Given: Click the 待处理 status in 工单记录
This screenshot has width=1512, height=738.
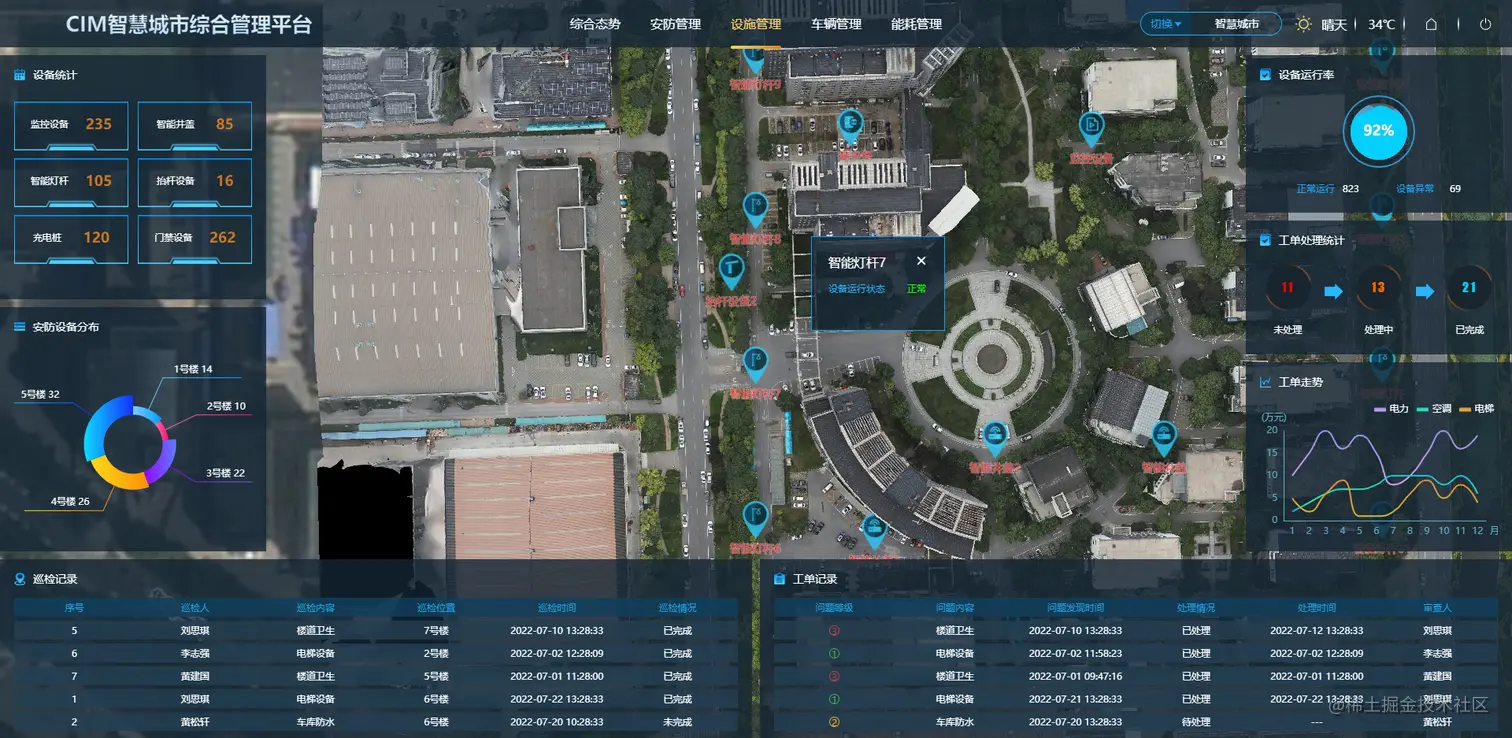Looking at the screenshot, I should [x=1196, y=722].
